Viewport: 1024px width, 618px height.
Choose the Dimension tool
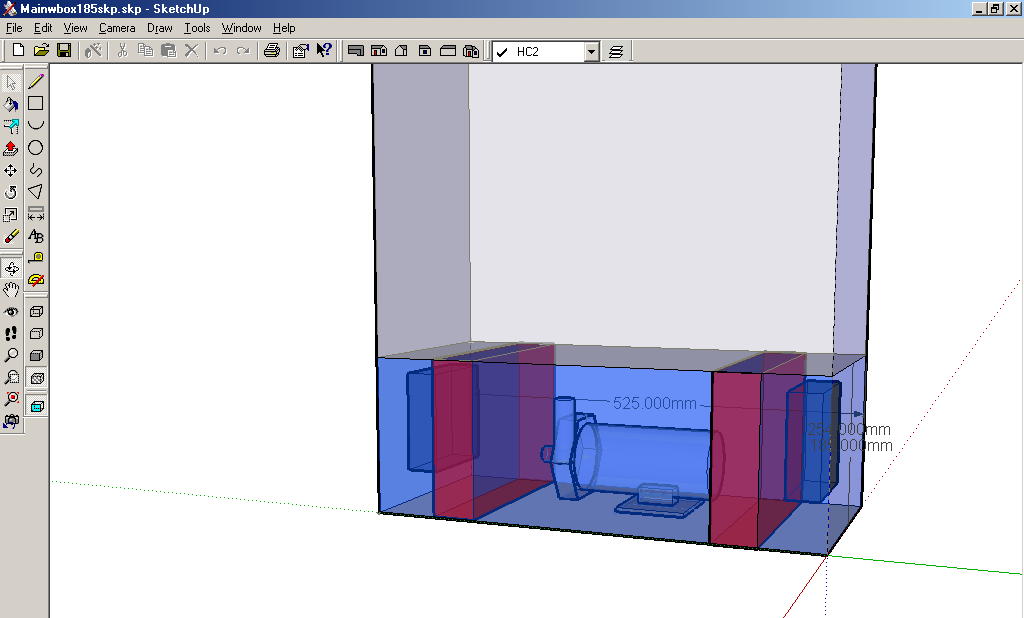[x=36, y=214]
